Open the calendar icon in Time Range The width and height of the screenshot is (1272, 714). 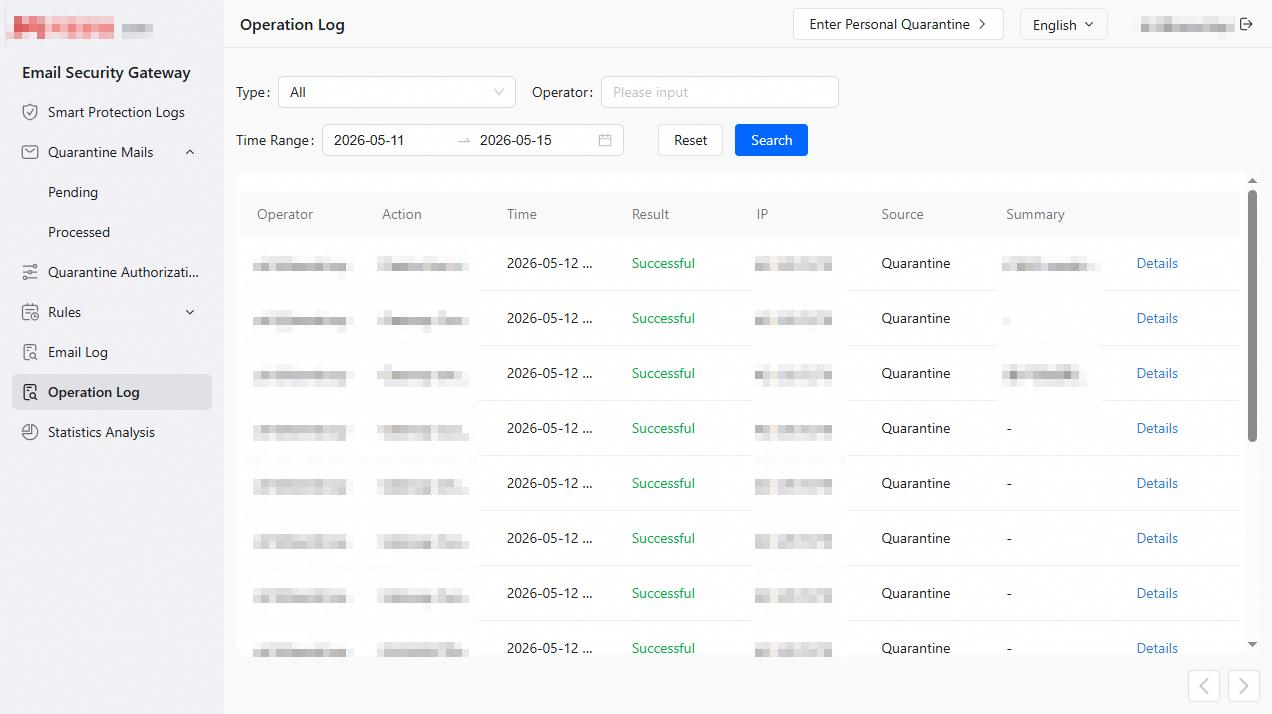pos(605,140)
